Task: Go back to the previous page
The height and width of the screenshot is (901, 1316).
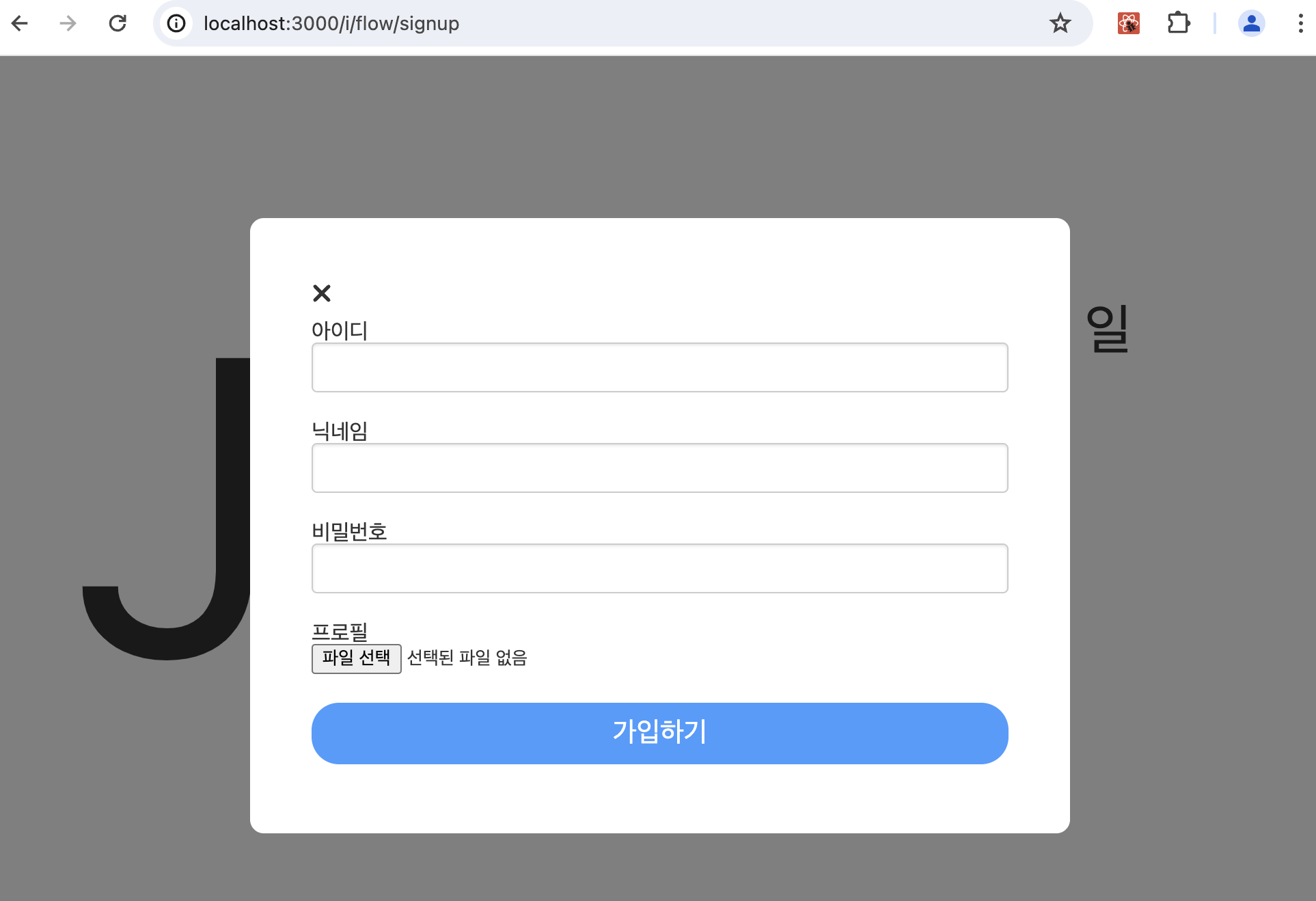Action: click(20, 23)
